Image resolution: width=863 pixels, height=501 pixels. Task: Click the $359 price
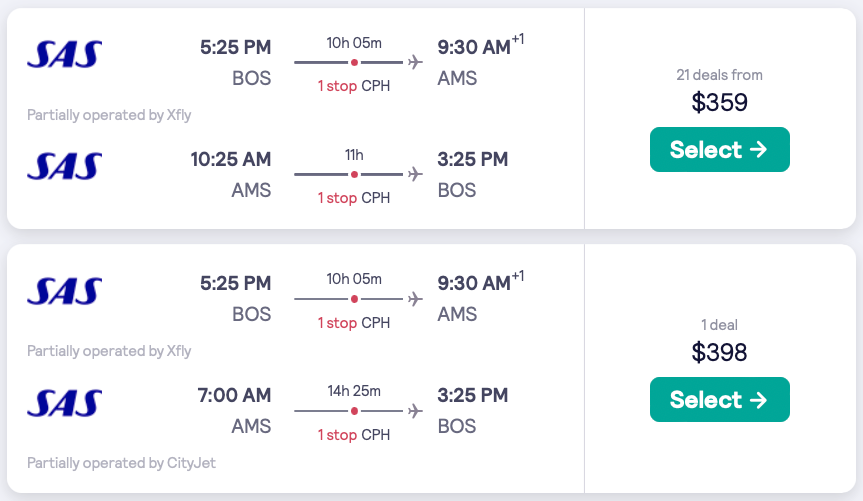coord(719,102)
